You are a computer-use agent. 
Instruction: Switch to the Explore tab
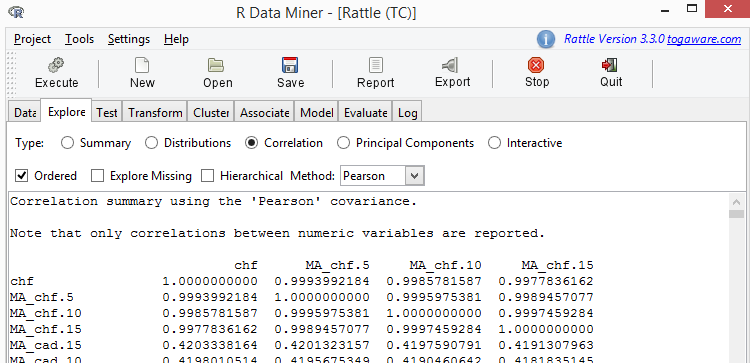click(x=66, y=112)
